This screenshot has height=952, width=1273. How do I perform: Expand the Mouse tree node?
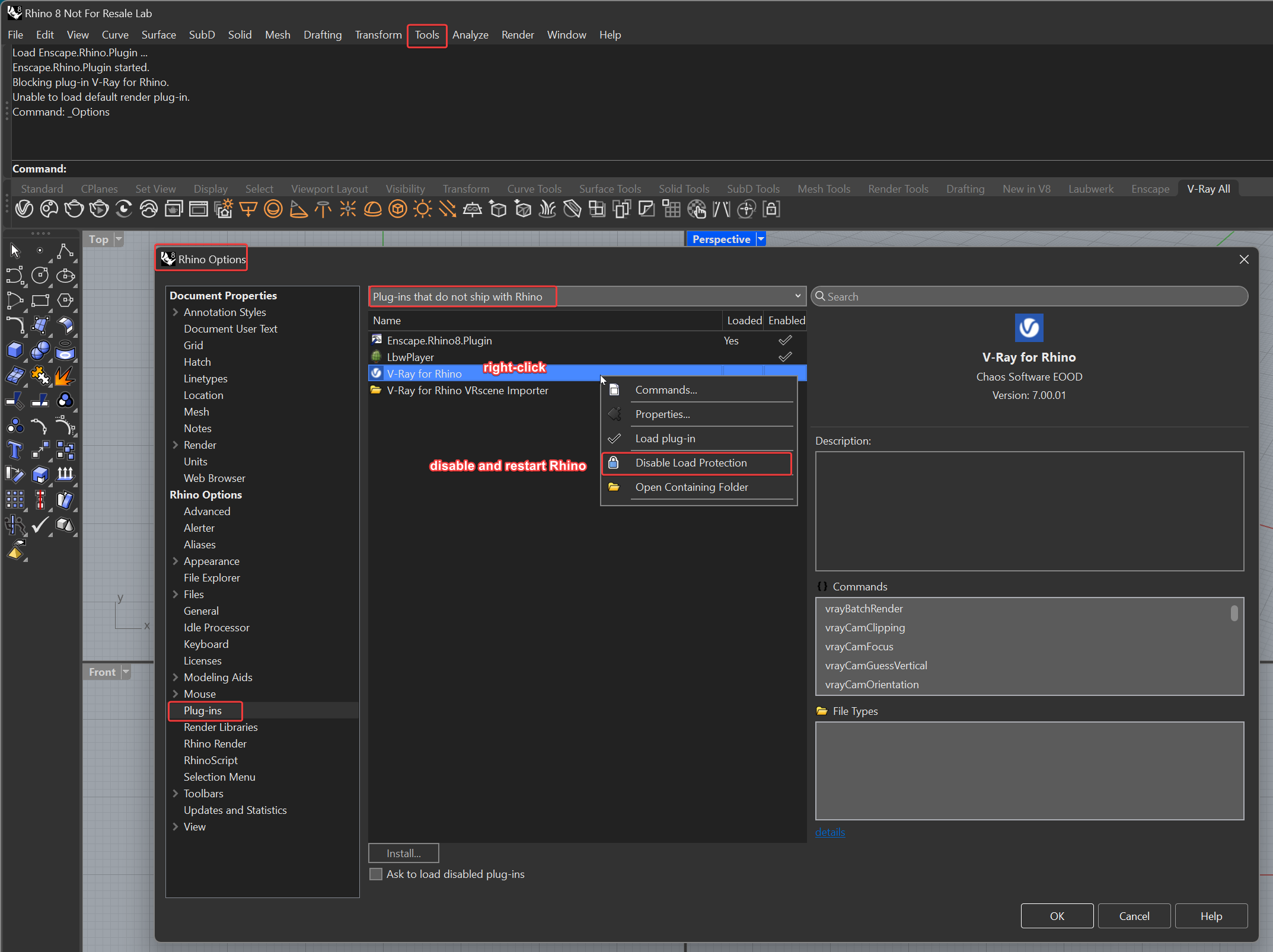click(176, 694)
